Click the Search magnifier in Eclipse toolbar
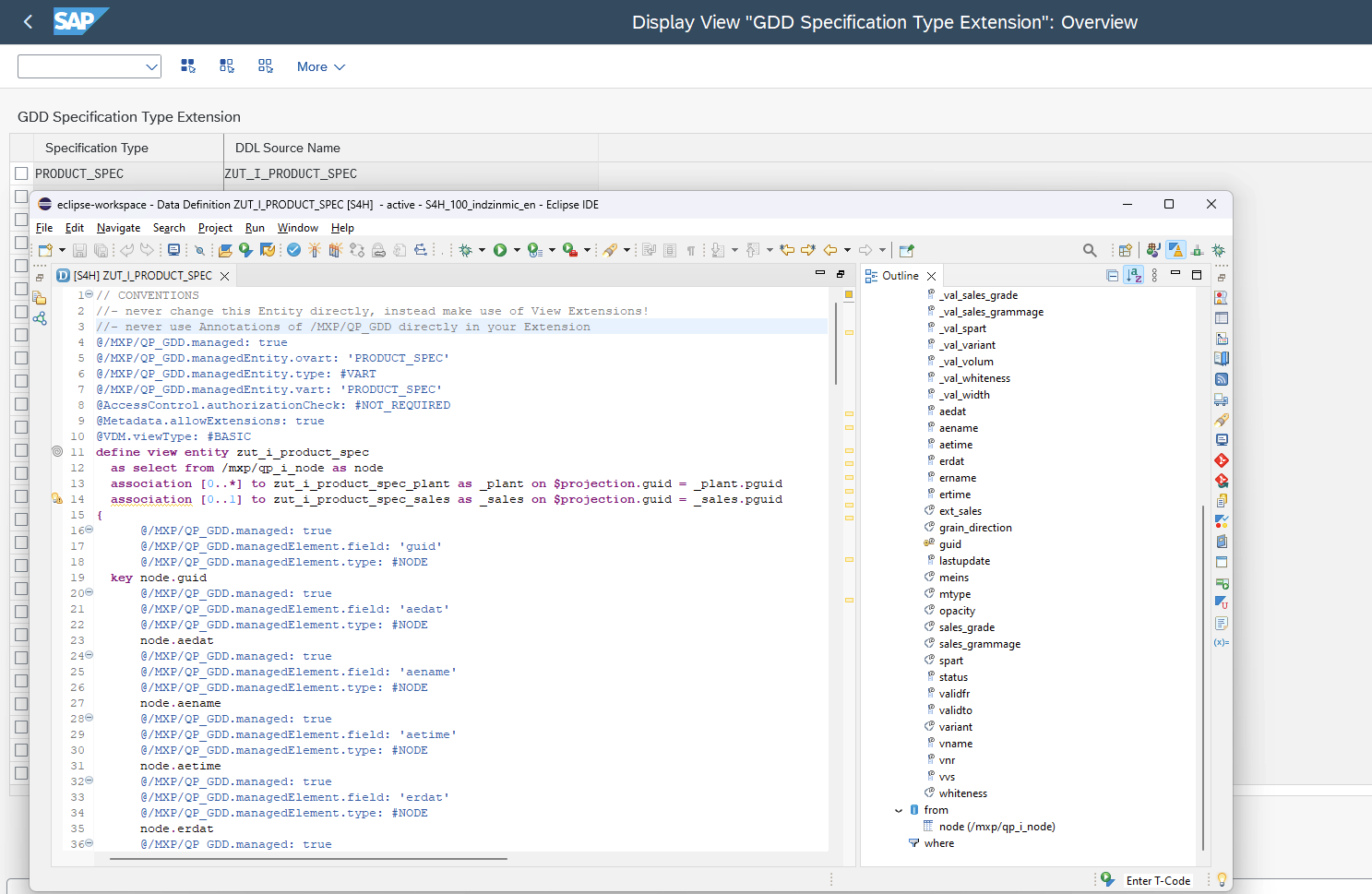The image size is (1372, 894). [1090, 250]
